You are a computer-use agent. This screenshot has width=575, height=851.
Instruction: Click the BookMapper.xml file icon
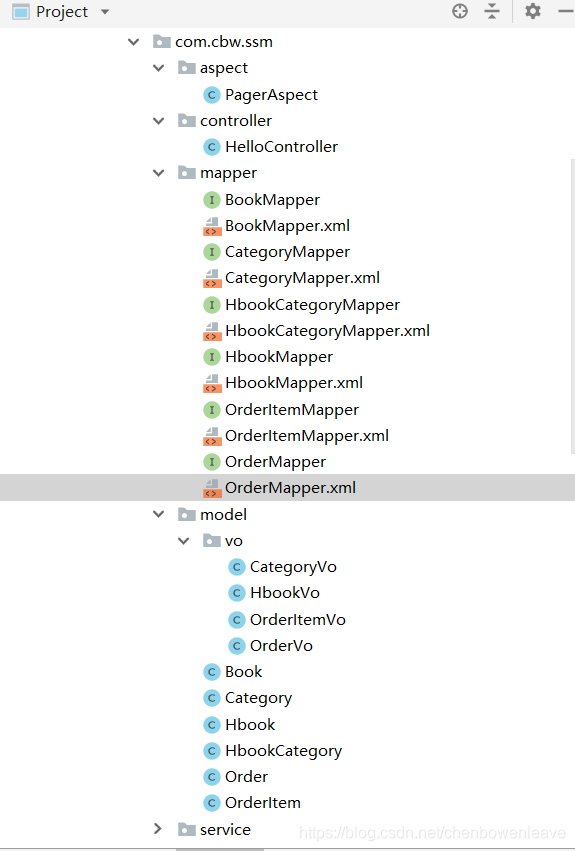click(211, 226)
